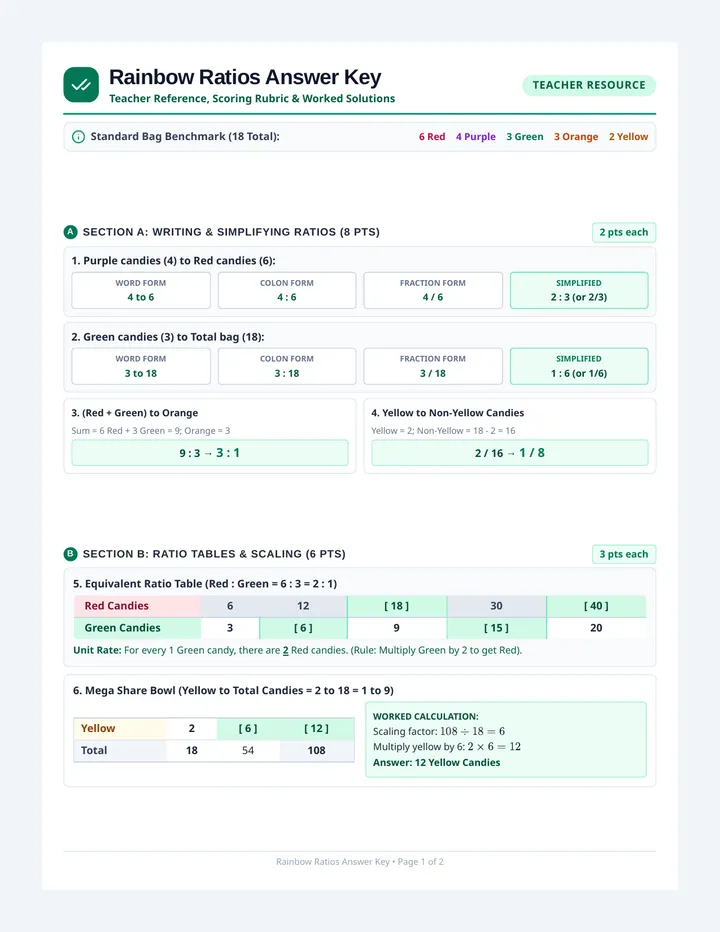720x932 pixels.
Task: Click the Simplified box '2 : 3 (or 2/3)'
Action: (x=579, y=290)
